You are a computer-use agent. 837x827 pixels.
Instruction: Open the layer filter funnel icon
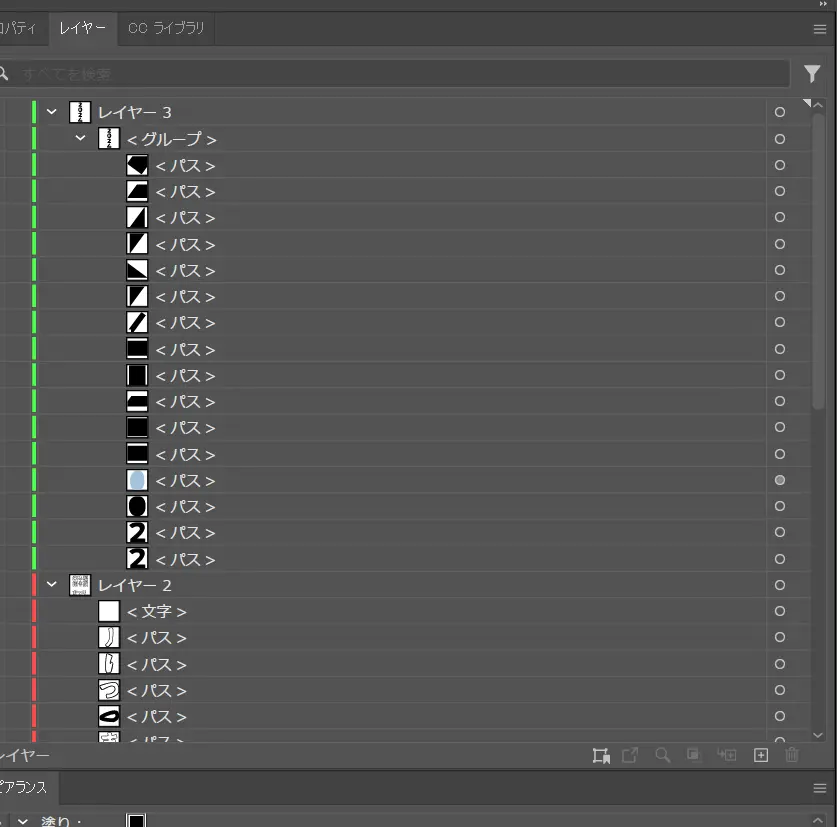tap(812, 74)
